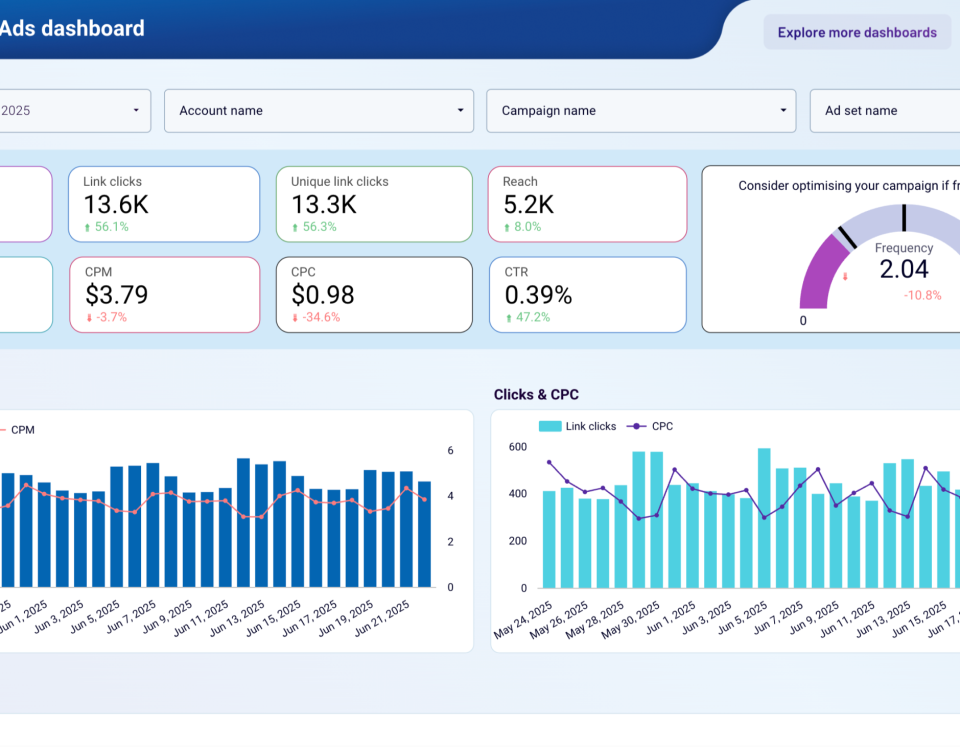Image resolution: width=960 pixels, height=750 pixels.
Task: Click the CPM legend entry
Action: [x=17, y=430]
